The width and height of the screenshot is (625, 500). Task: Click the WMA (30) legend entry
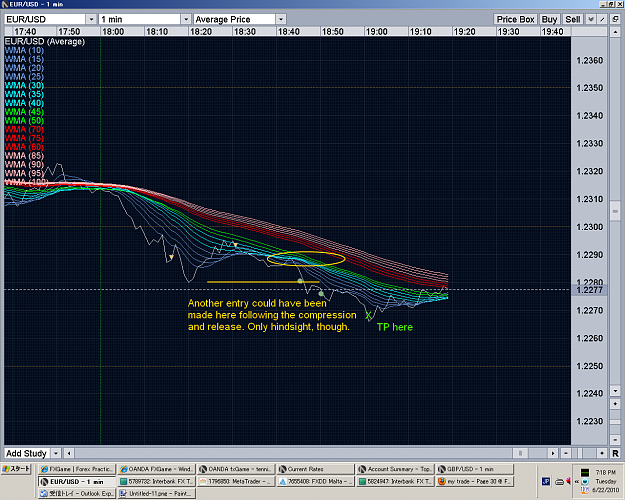[x=24, y=85]
